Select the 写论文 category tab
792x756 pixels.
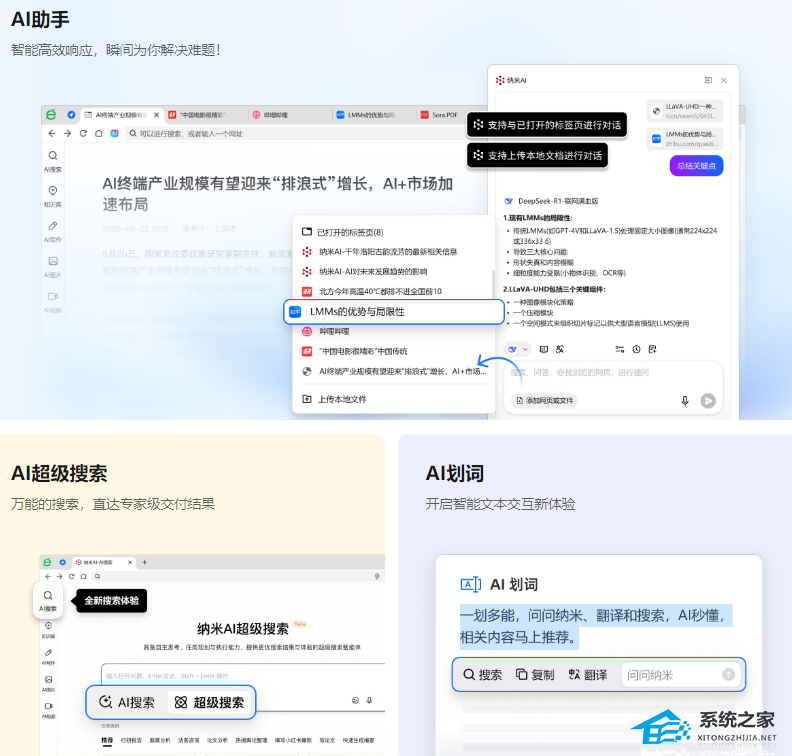coord(327,740)
